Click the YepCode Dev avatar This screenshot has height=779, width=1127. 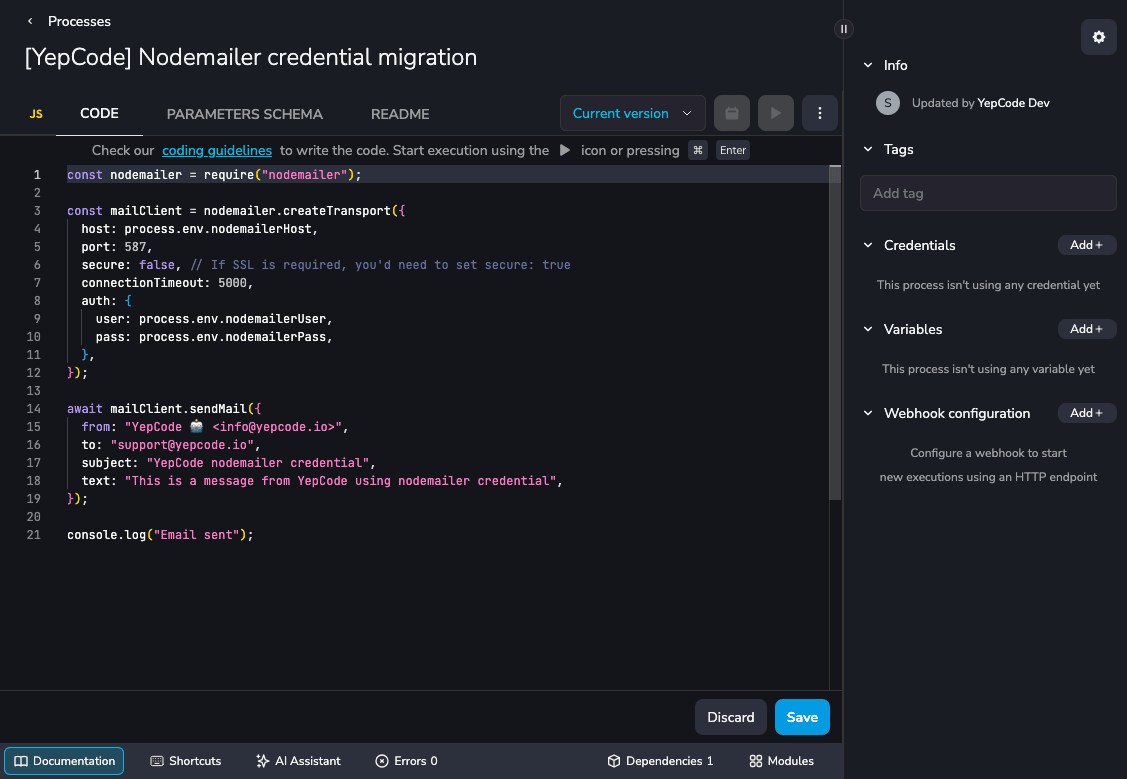(888, 103)
